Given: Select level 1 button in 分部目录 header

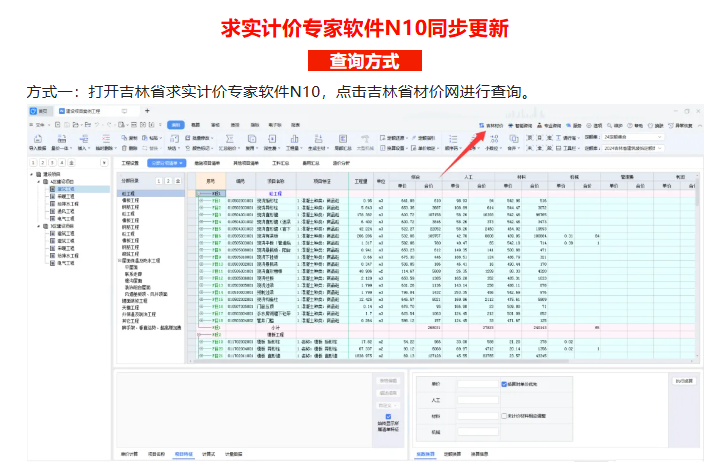Looking at the screenshot, I should coord(159,181).
